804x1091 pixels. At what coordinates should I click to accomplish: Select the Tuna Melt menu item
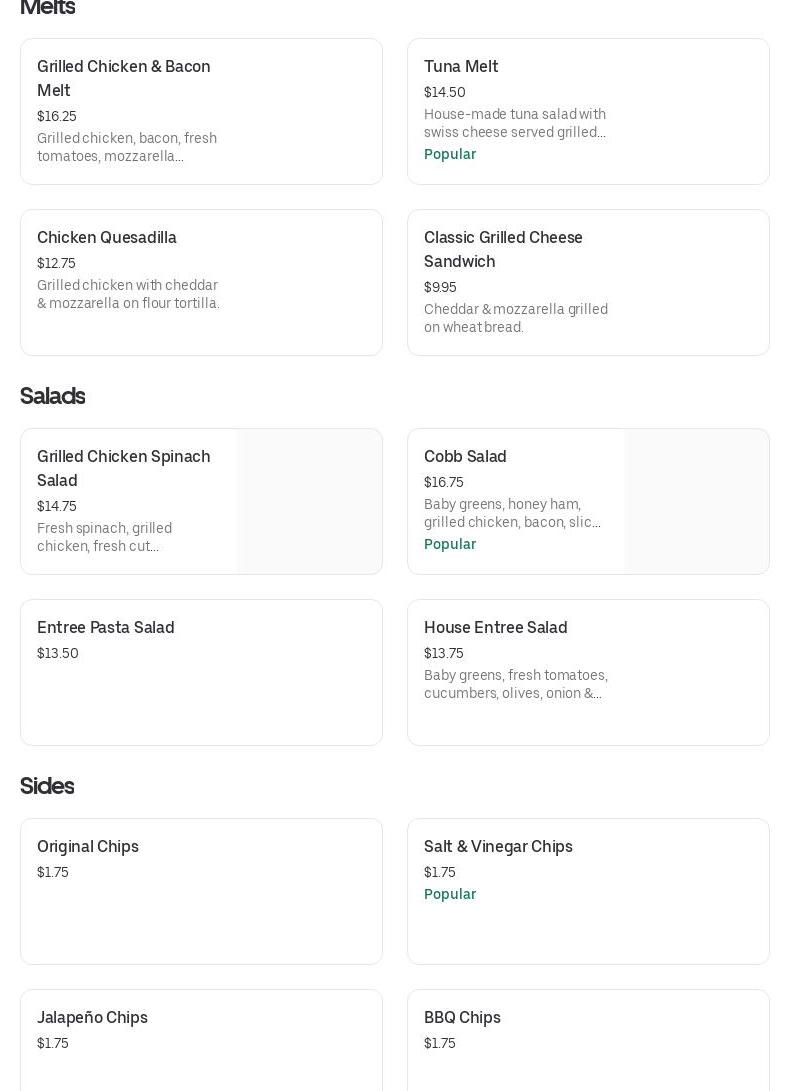[x=461, y=67]
